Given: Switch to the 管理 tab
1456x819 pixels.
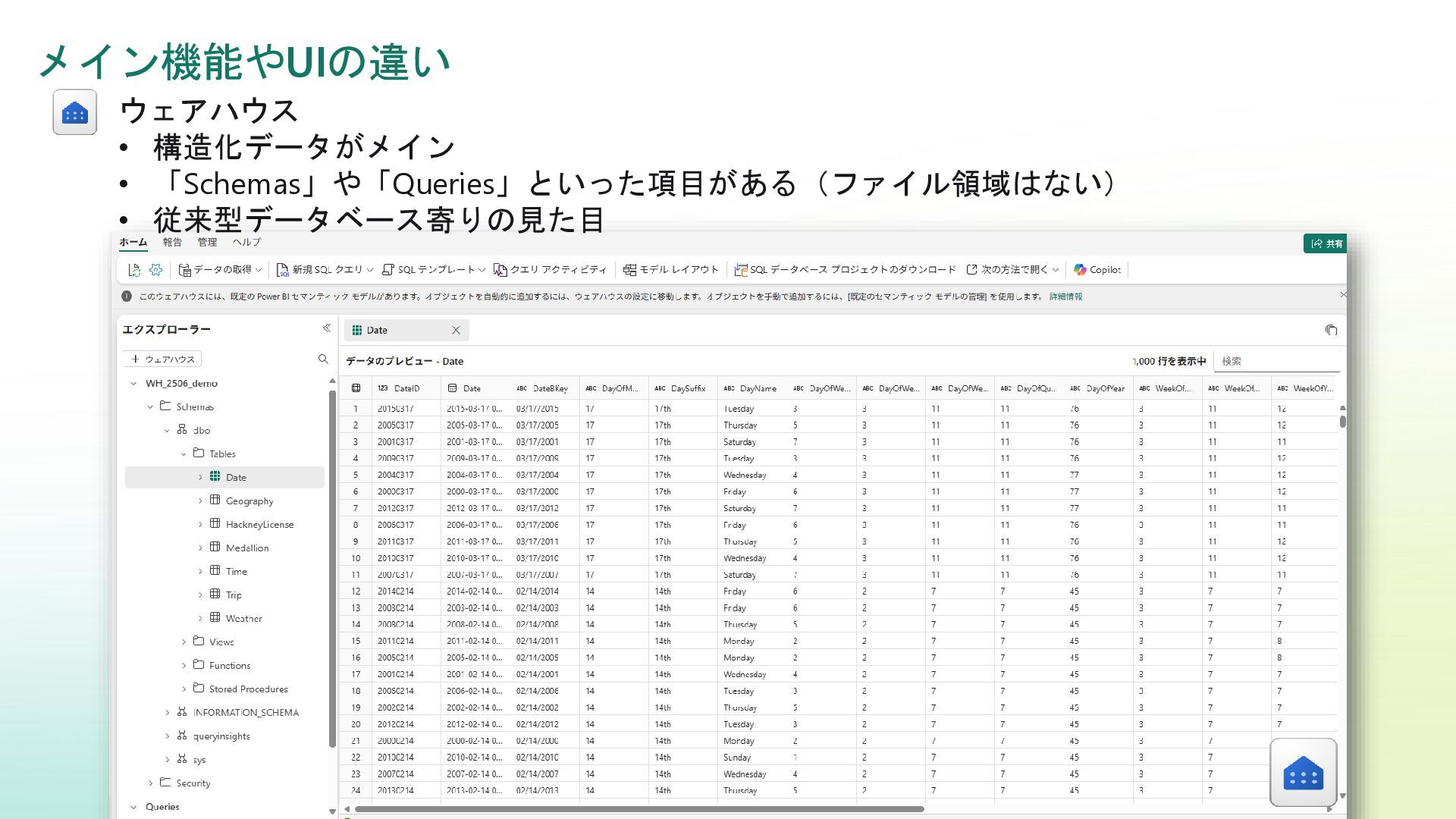Looking at the screenshot, I should pos(207,242).
